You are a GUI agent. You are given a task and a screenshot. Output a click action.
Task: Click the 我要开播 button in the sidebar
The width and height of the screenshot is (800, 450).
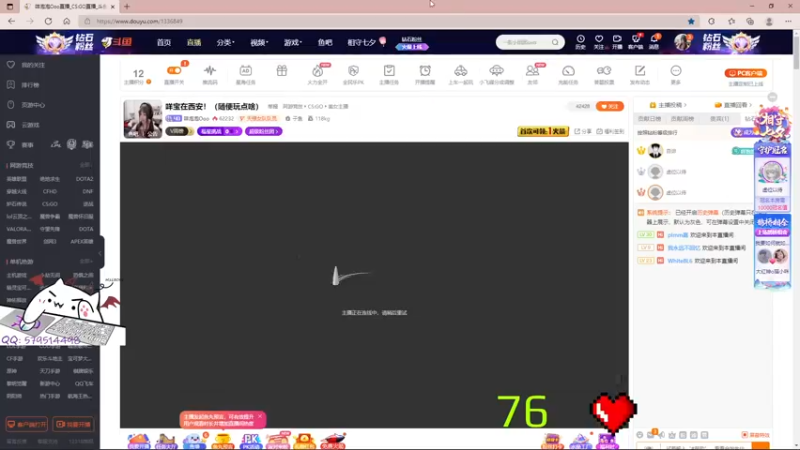coord(73,424)
